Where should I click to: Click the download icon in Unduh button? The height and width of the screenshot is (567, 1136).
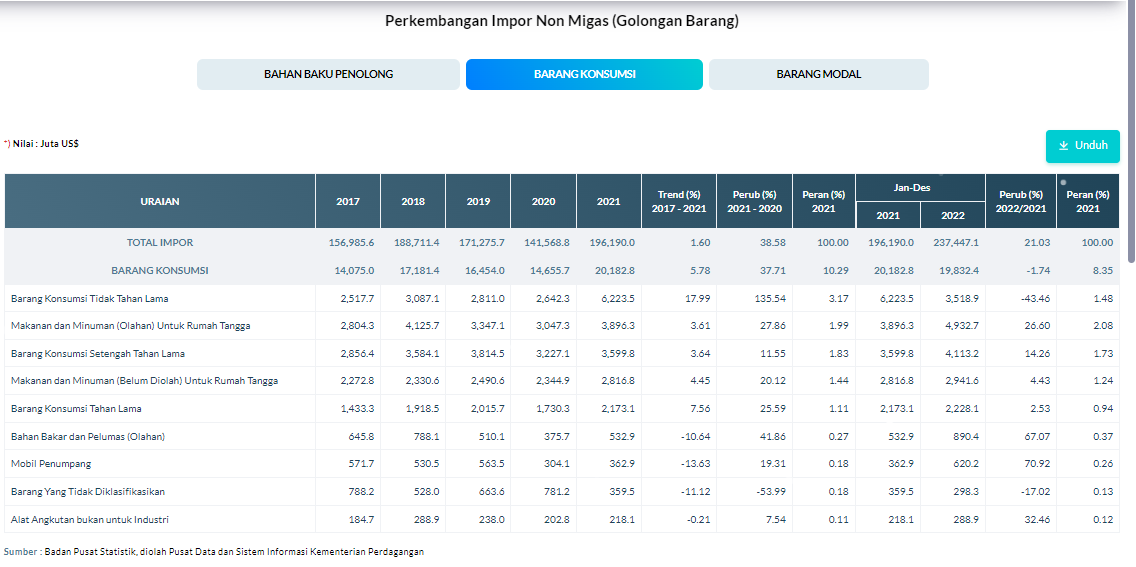click(x=1064, y=146)
